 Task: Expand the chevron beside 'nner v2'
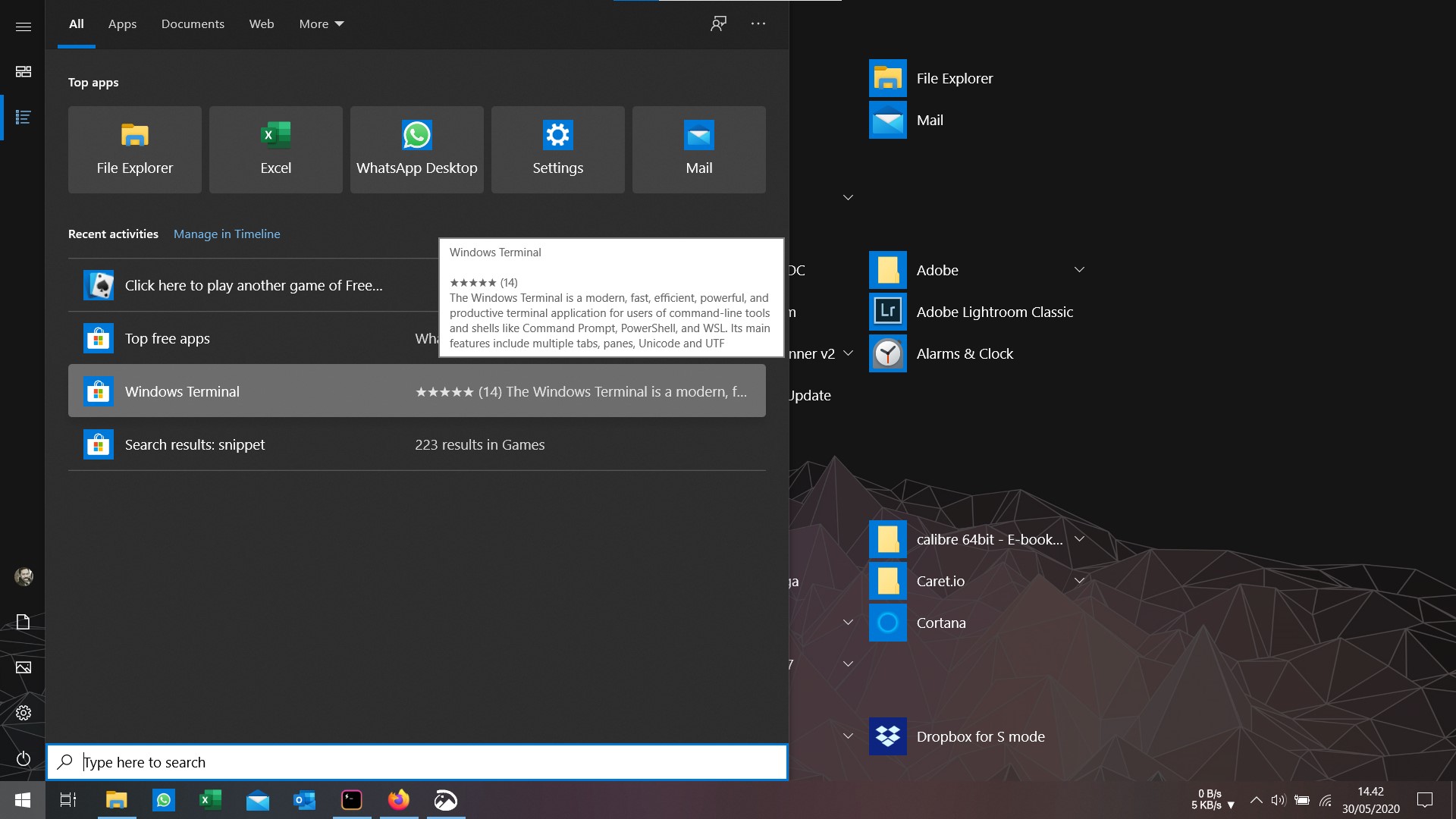tap(849, 353)
